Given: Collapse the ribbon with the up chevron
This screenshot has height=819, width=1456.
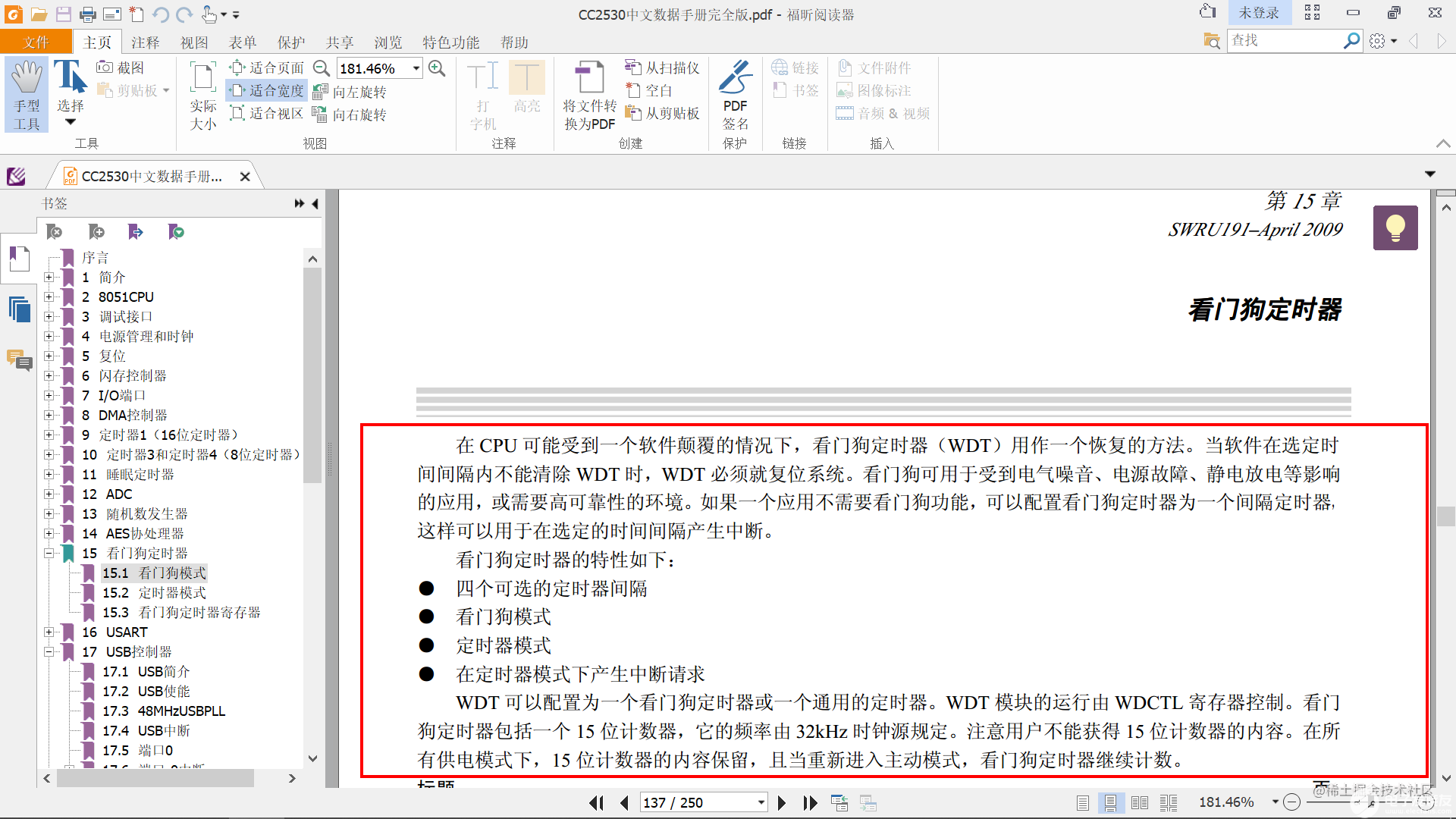Looking at the screenshot, I should (x=1443, y=143).
